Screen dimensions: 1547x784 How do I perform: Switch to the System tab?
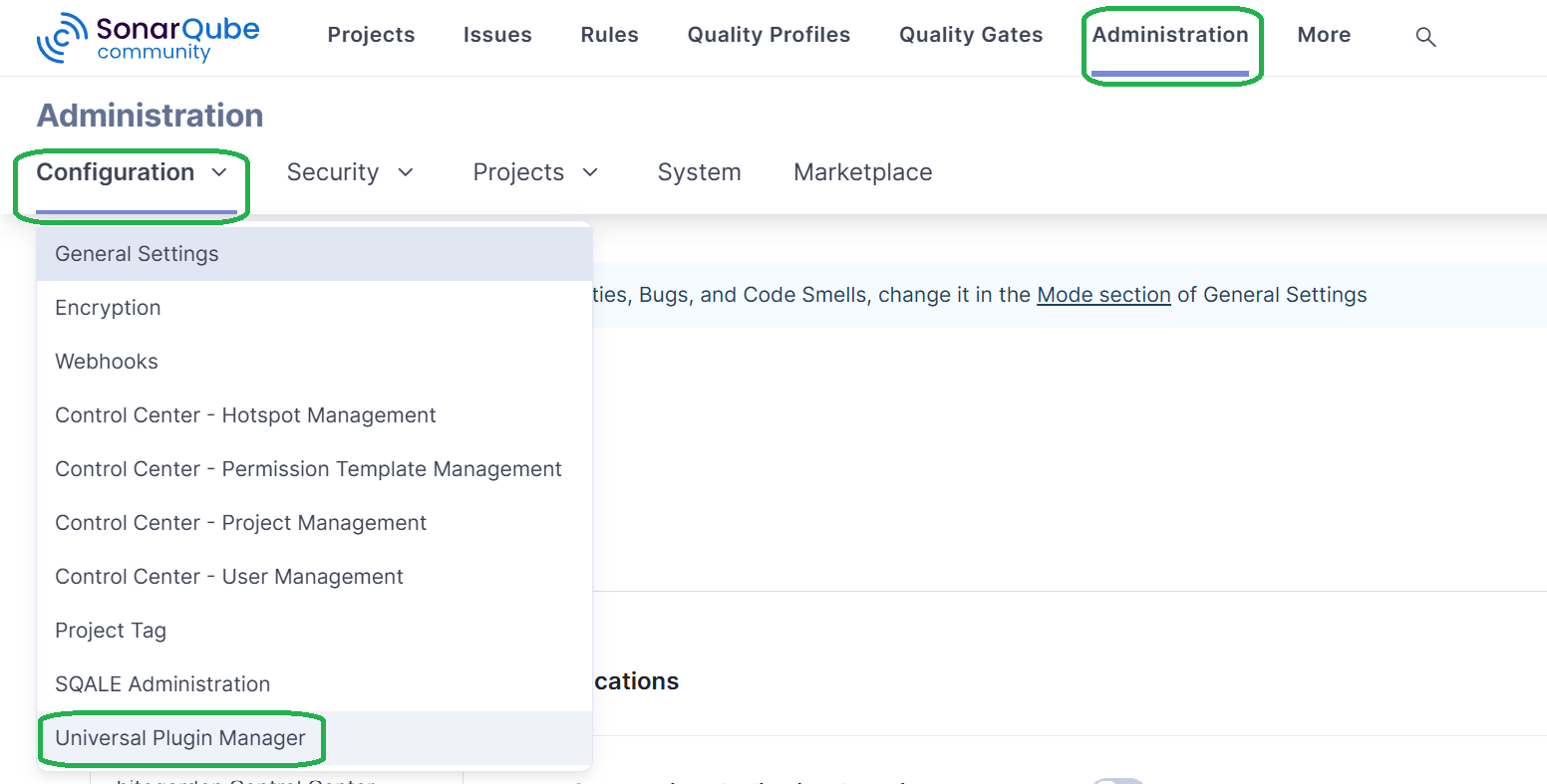699,172
